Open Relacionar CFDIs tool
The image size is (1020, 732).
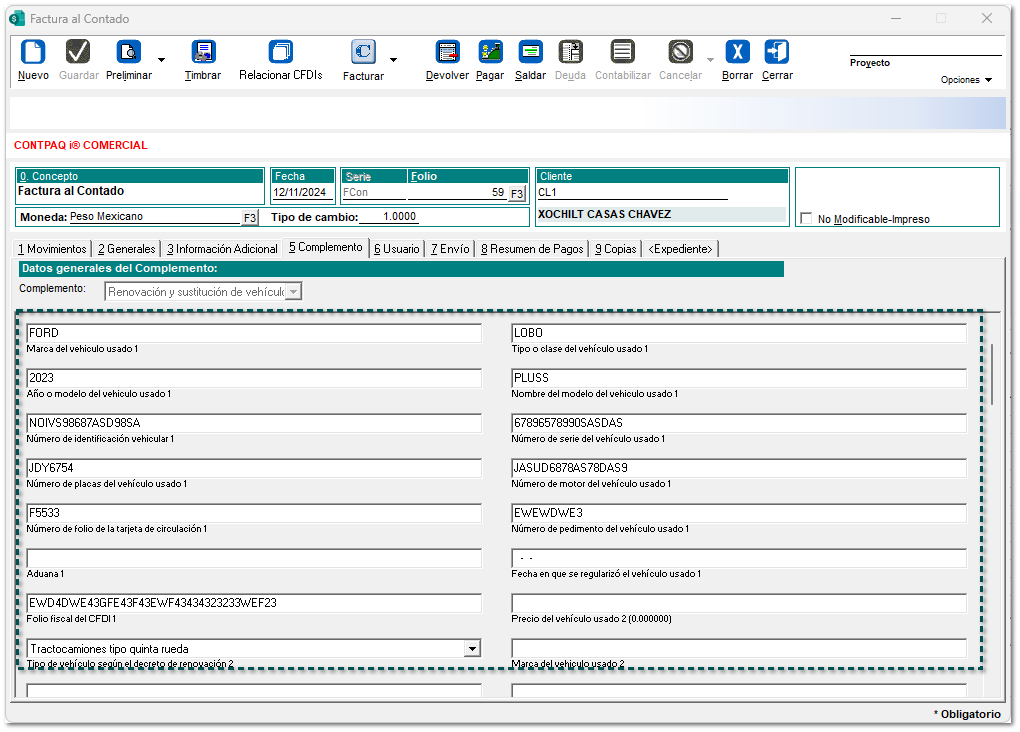(x=281, y=53)
